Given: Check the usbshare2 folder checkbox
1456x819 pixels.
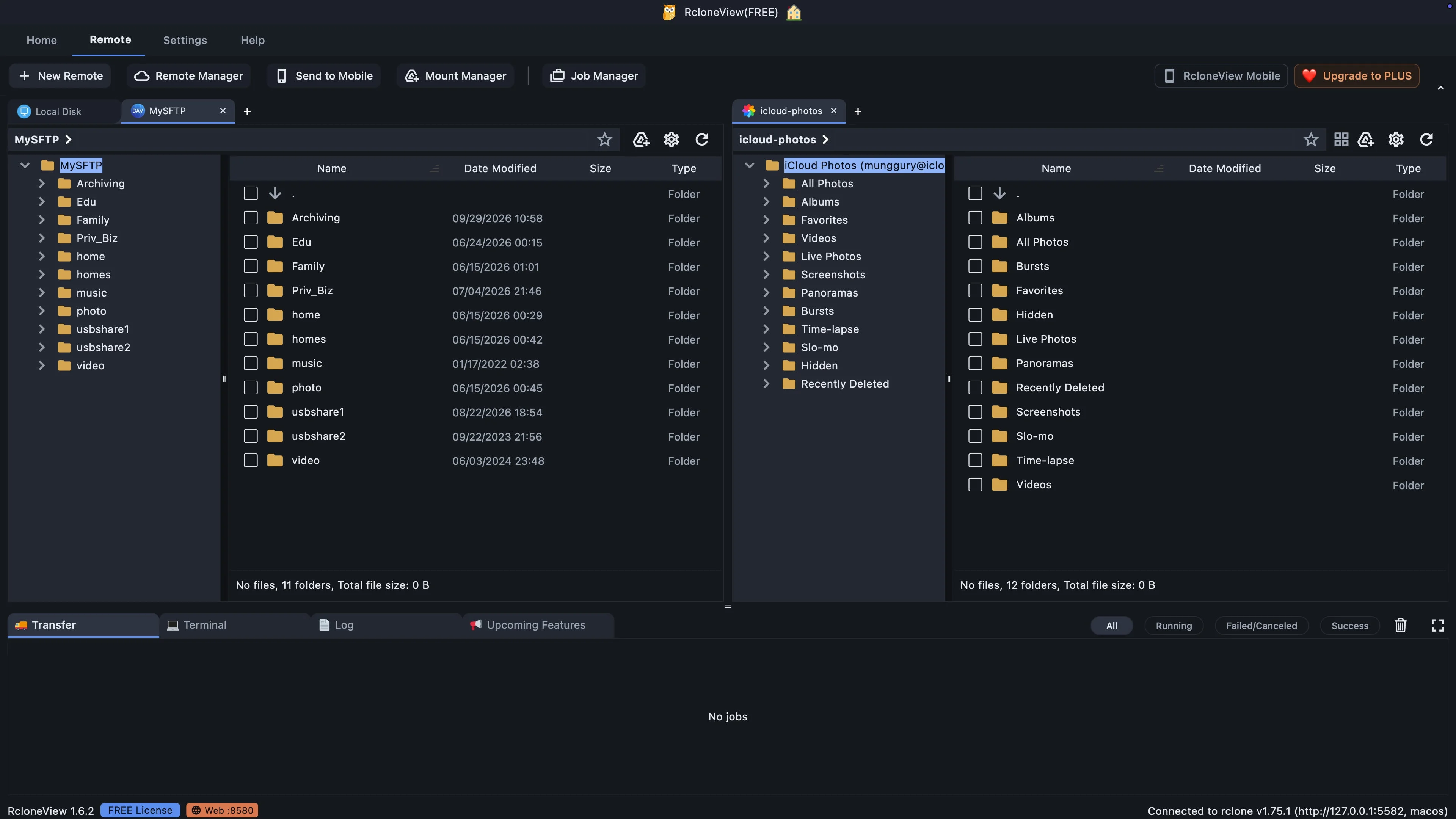Looking at the screenshot, I should [250, 436].
